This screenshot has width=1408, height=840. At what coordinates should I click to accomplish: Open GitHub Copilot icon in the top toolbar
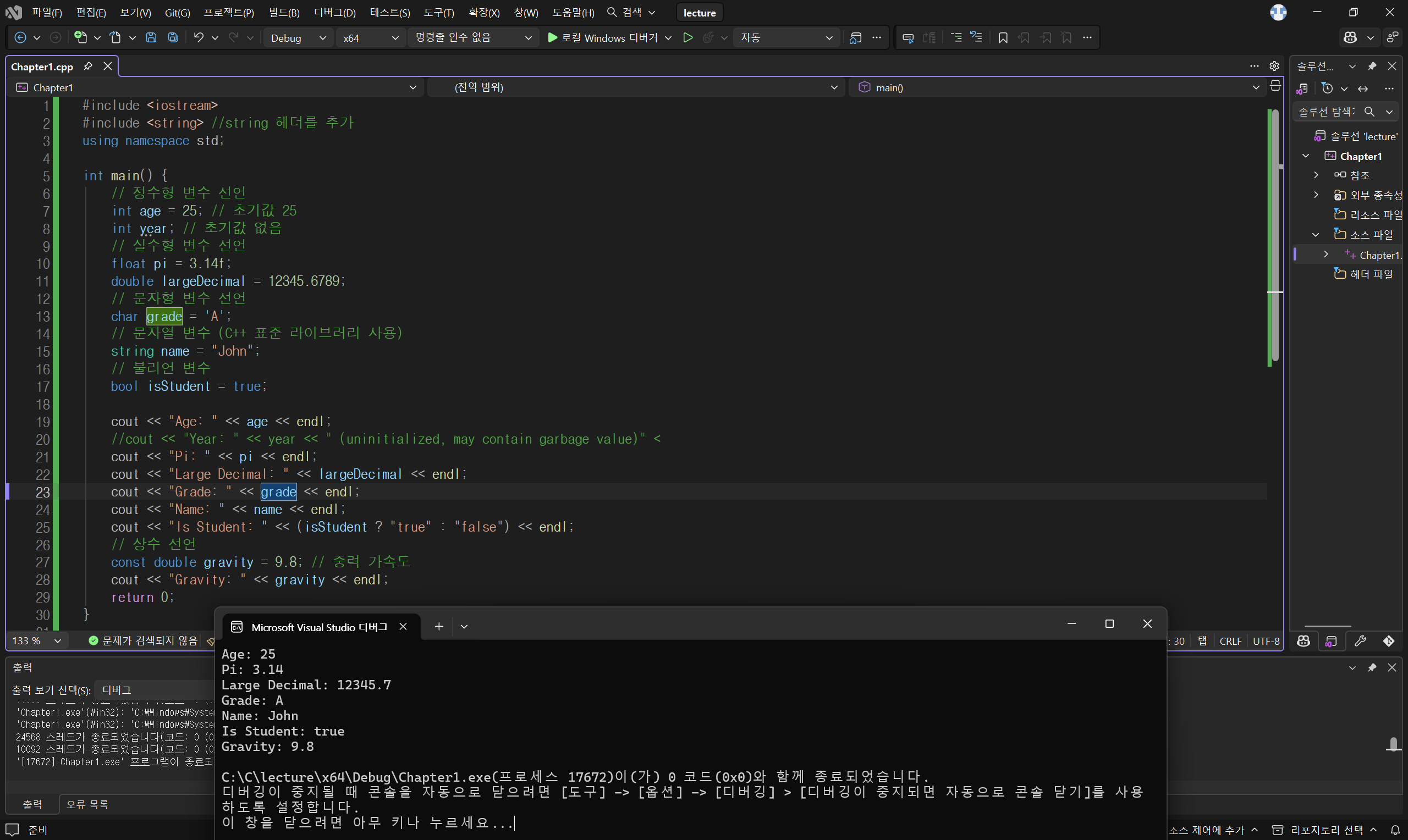(x=1350, y=37)
